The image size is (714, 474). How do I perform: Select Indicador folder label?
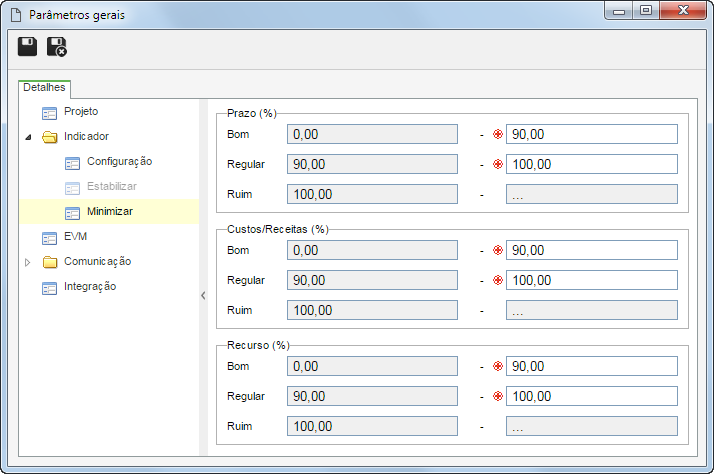pyautogui.click(x=87, y=137)
